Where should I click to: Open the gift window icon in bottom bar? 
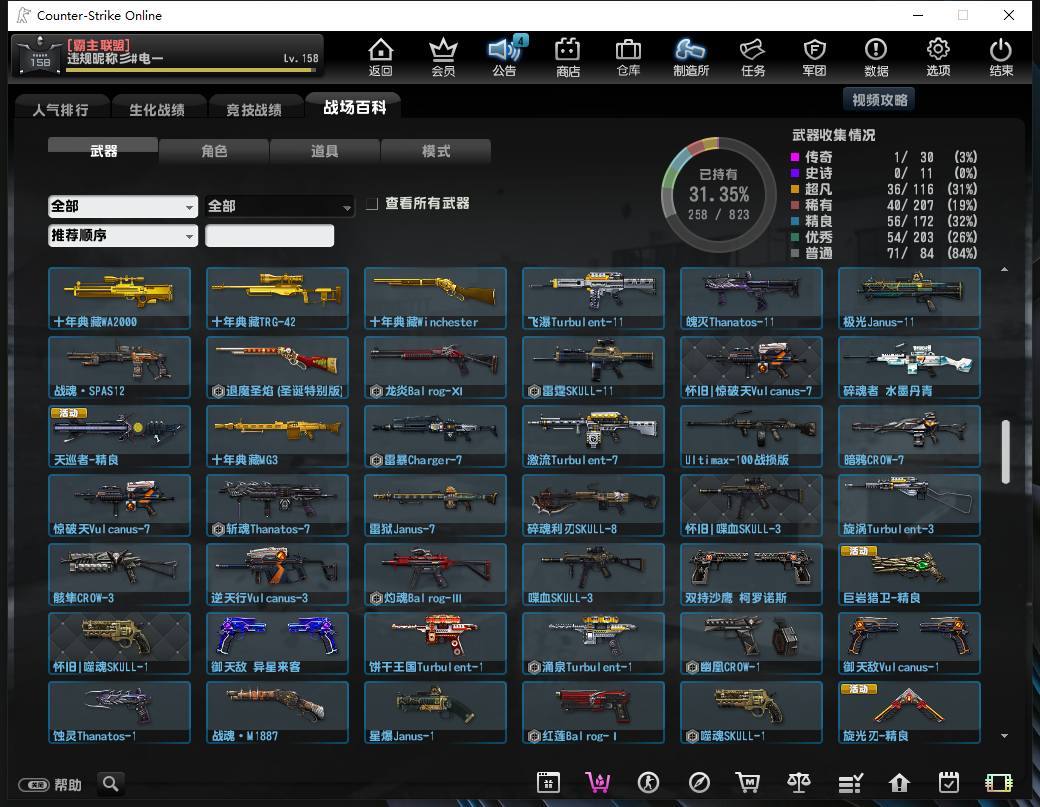pyautogui.click(x=549, y=783)
